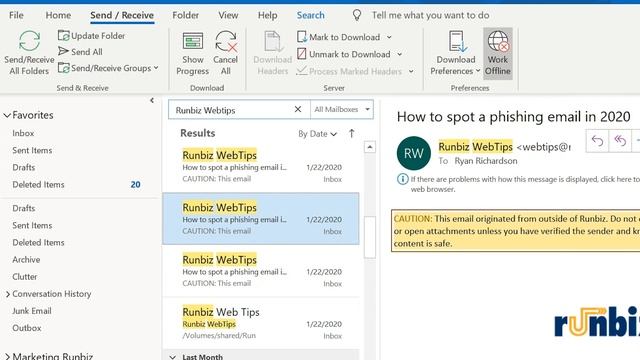The height and width of the screenshot is (360, 640).
Task: Click the Reply arrow icon
Action: [x=597, y=141]
